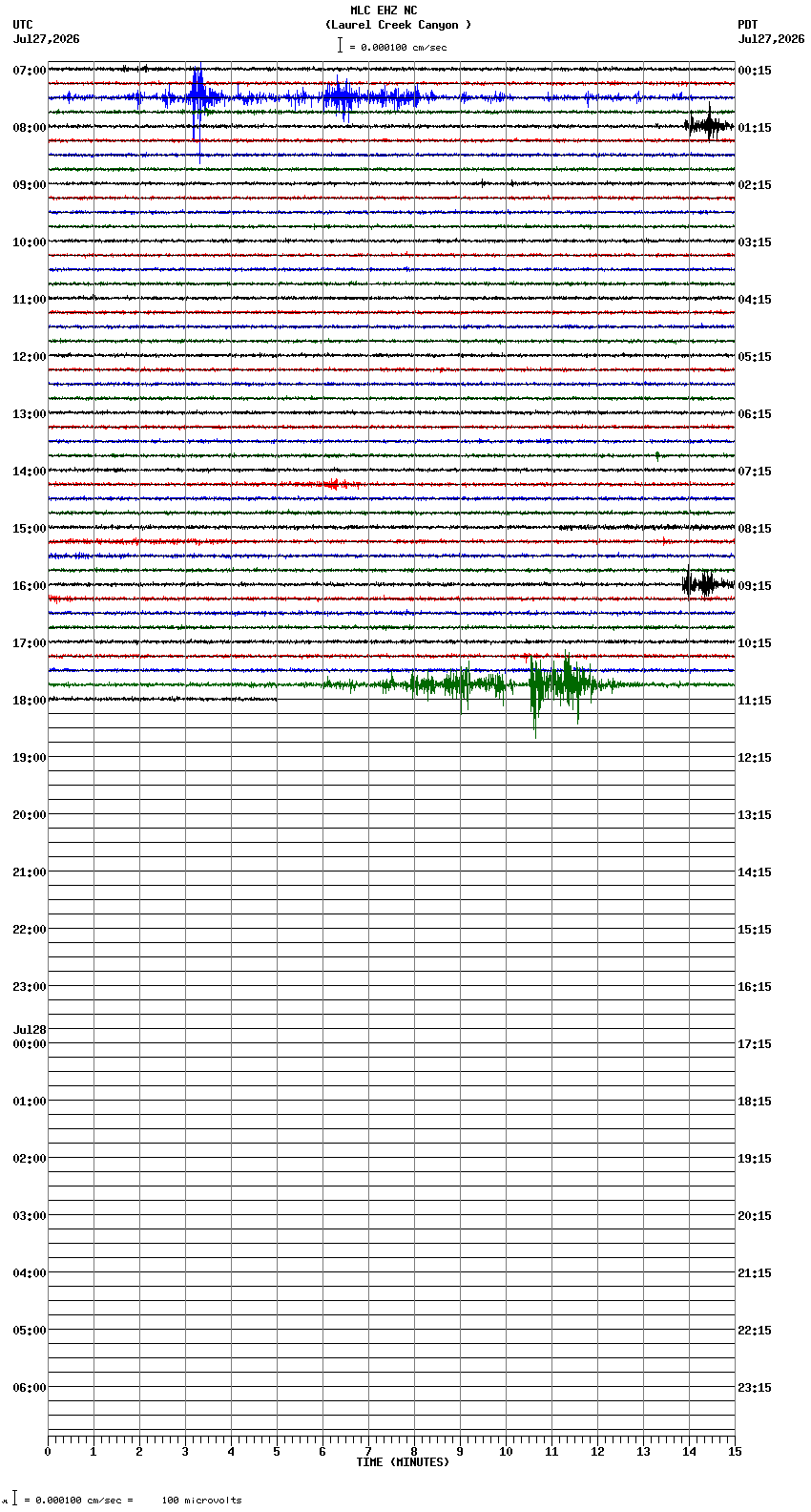This screenshot has height=1512, width=811.
Task: Click the 10 minute tick label
Action: pos(506,1452)
